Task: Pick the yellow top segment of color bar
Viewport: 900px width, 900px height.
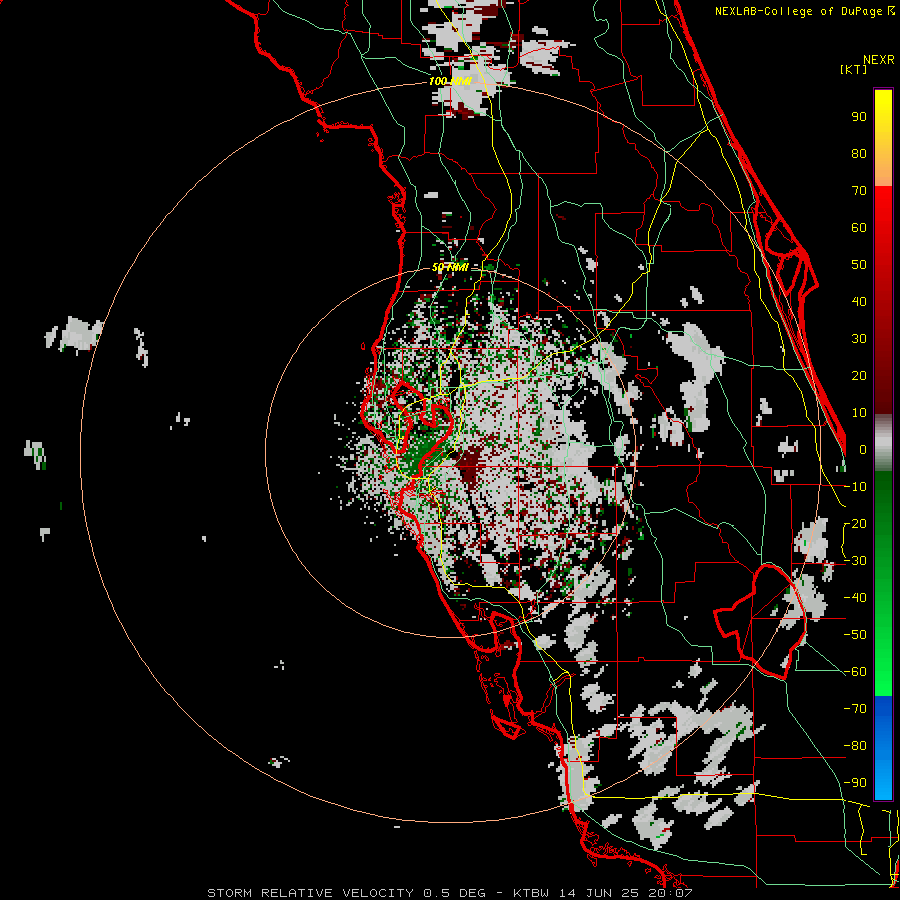Action: pyautogui.click(x=883, y=138)
